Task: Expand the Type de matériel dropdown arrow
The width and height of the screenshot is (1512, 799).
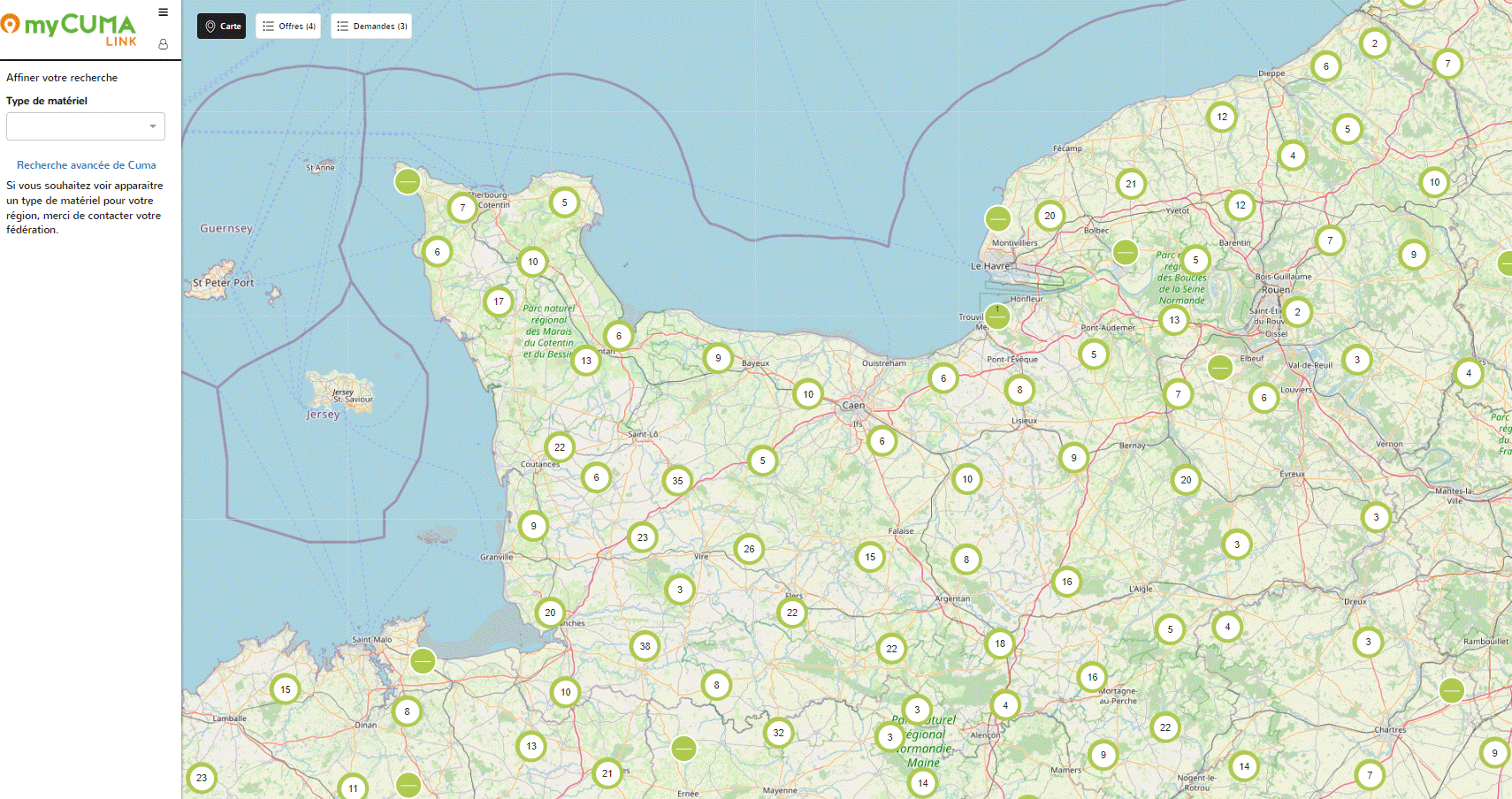Action: 152,126
